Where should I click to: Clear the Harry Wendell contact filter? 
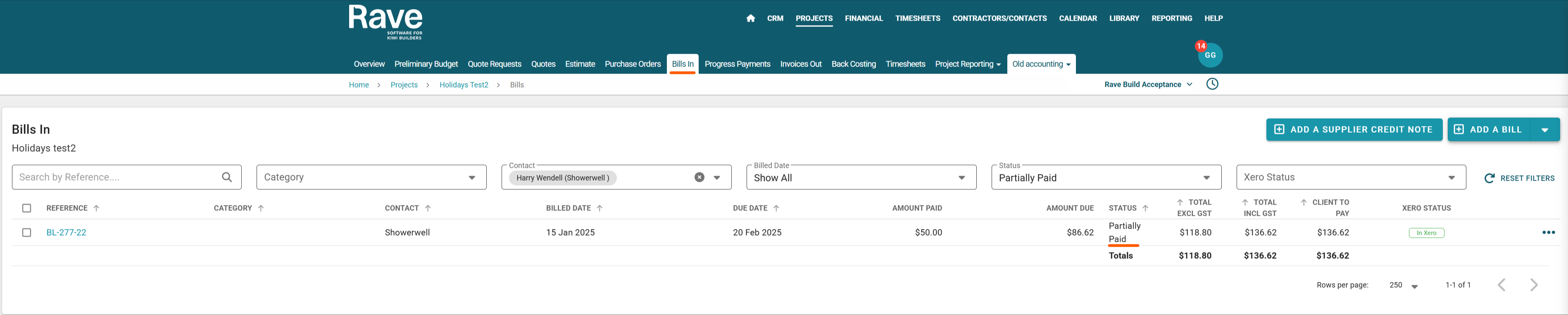point(700,177)
